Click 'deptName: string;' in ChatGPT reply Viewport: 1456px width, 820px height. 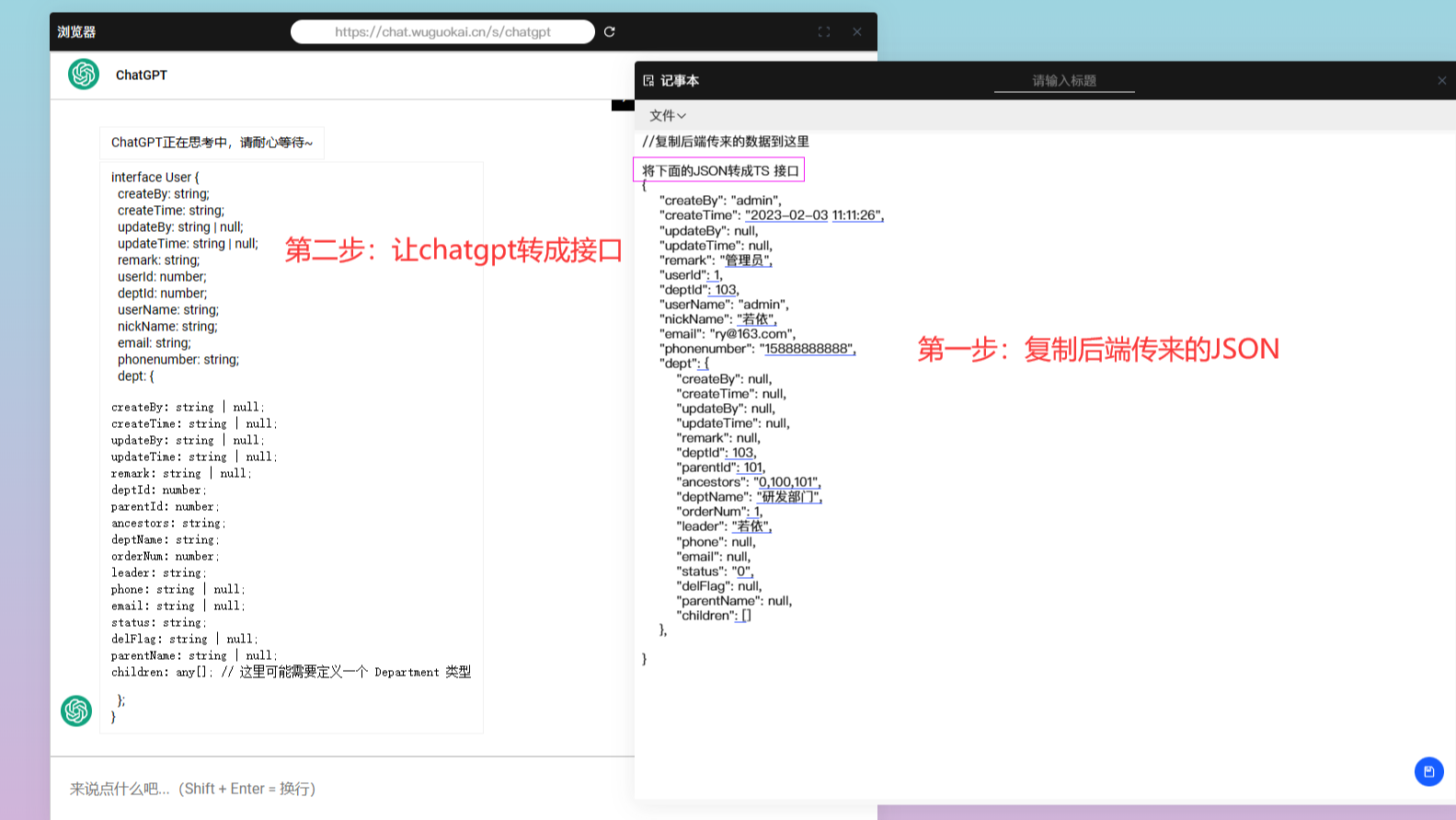(x=166, y=539)
